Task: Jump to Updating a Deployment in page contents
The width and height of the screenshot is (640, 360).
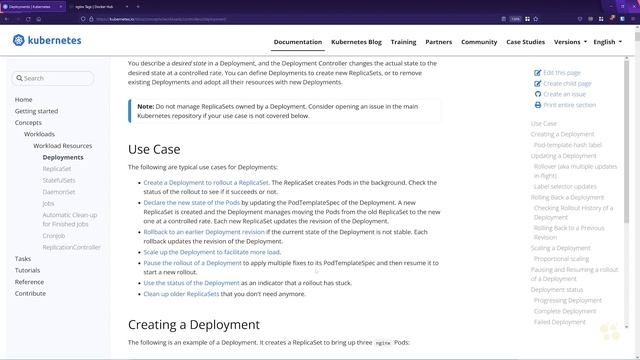Action: 563,156
